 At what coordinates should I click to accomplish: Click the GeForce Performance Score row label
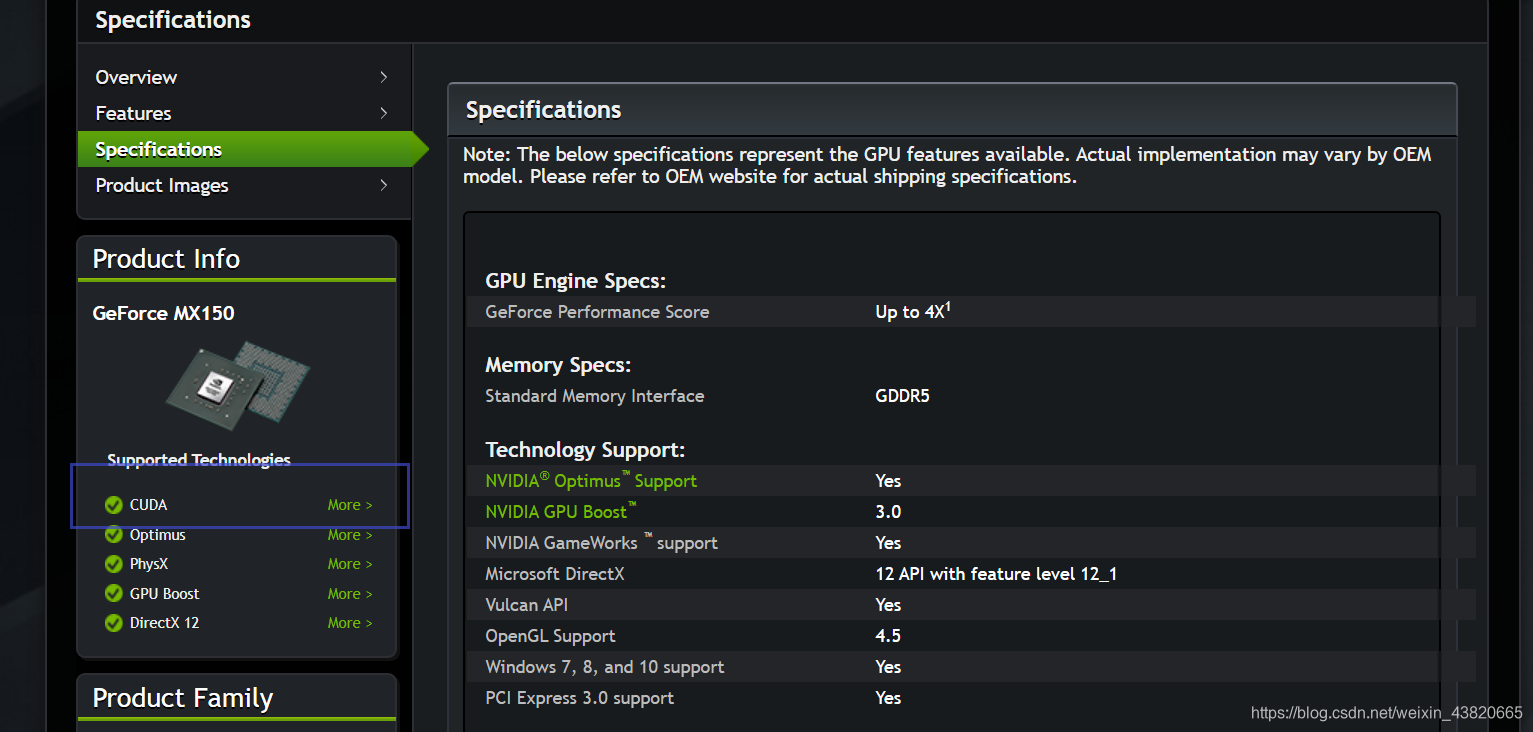click(x=597, y=312)
